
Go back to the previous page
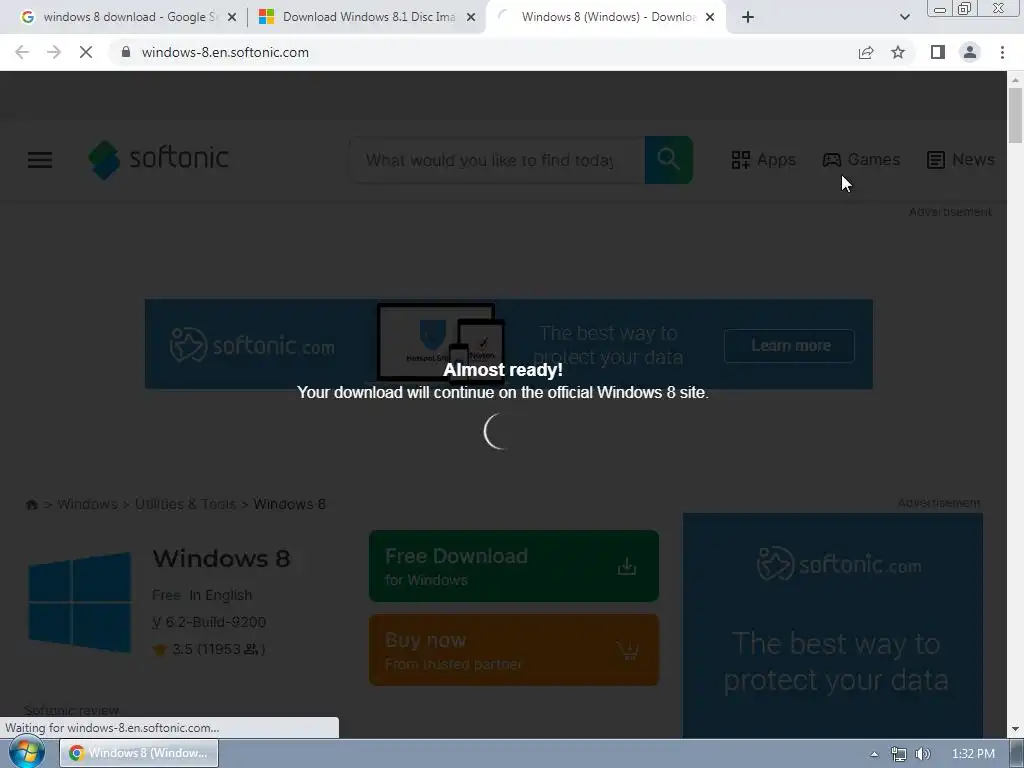22,52
